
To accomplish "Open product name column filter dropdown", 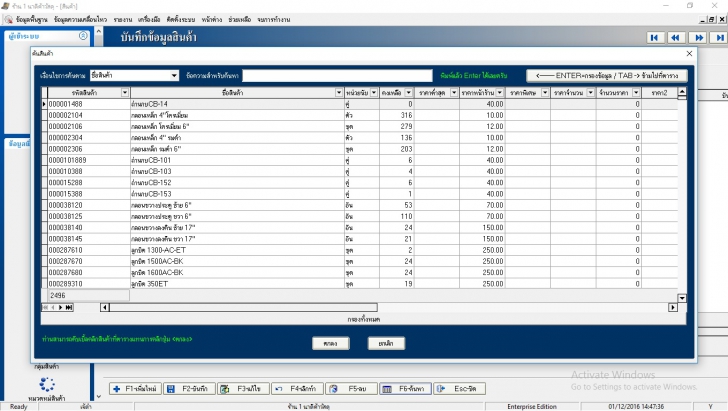I will pos(339,92).
